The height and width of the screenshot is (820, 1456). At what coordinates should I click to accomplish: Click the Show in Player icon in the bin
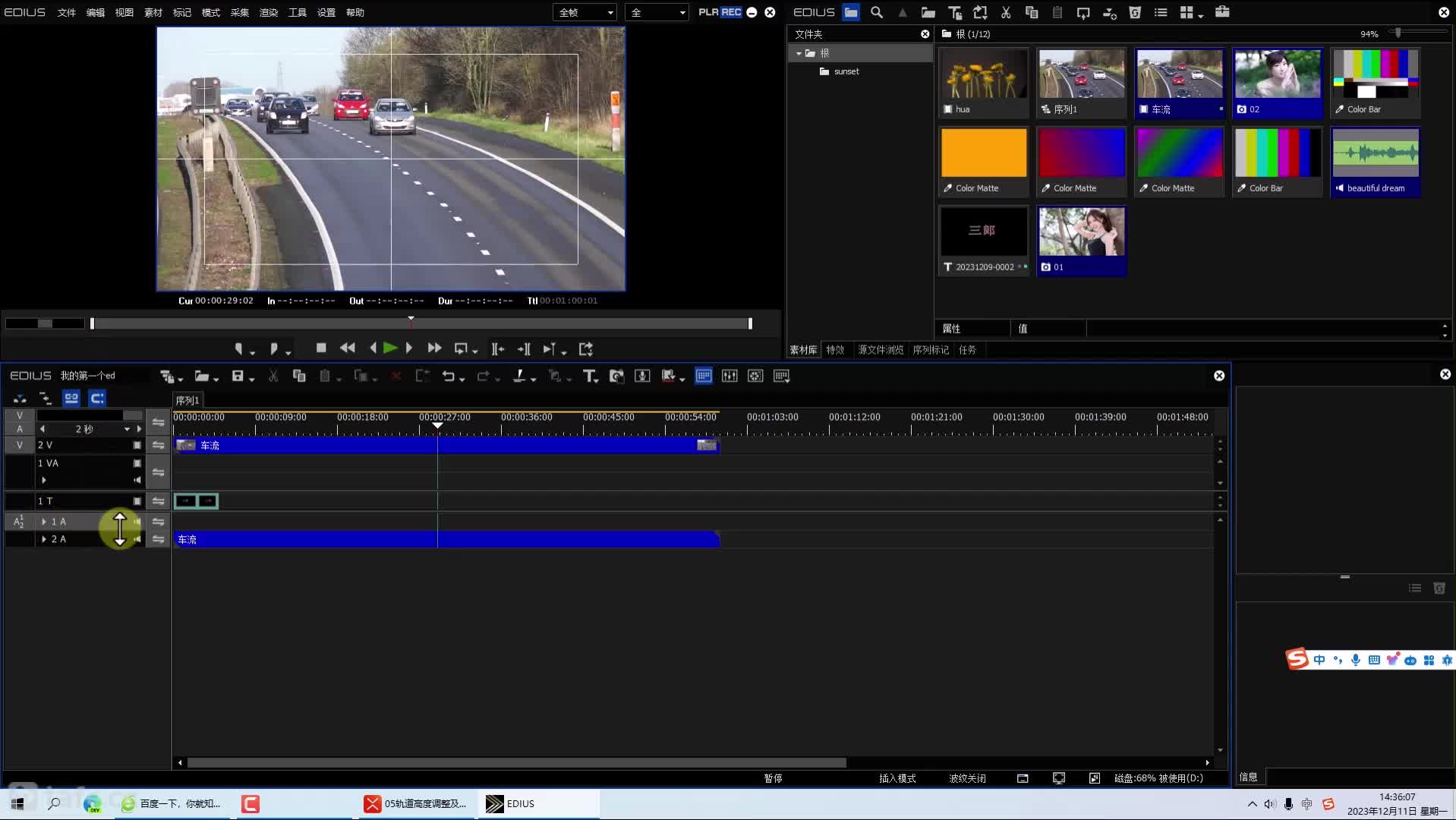click(x=1083, y=12)
